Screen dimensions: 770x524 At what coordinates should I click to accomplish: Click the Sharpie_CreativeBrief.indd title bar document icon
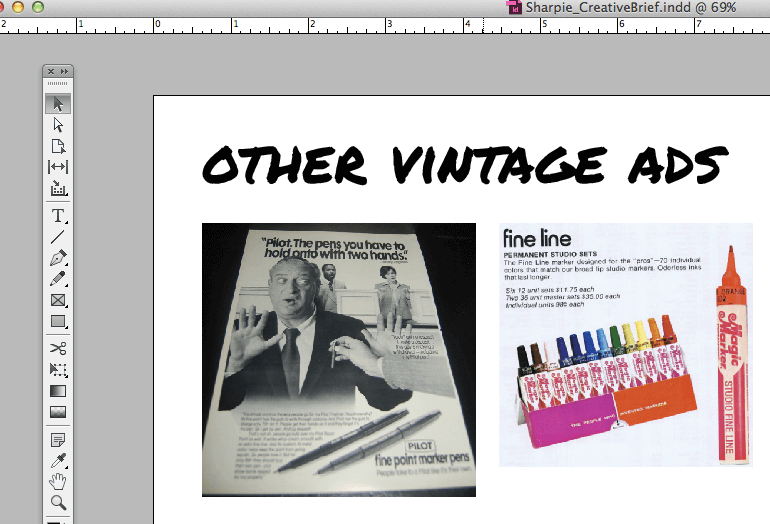[514, 7]
